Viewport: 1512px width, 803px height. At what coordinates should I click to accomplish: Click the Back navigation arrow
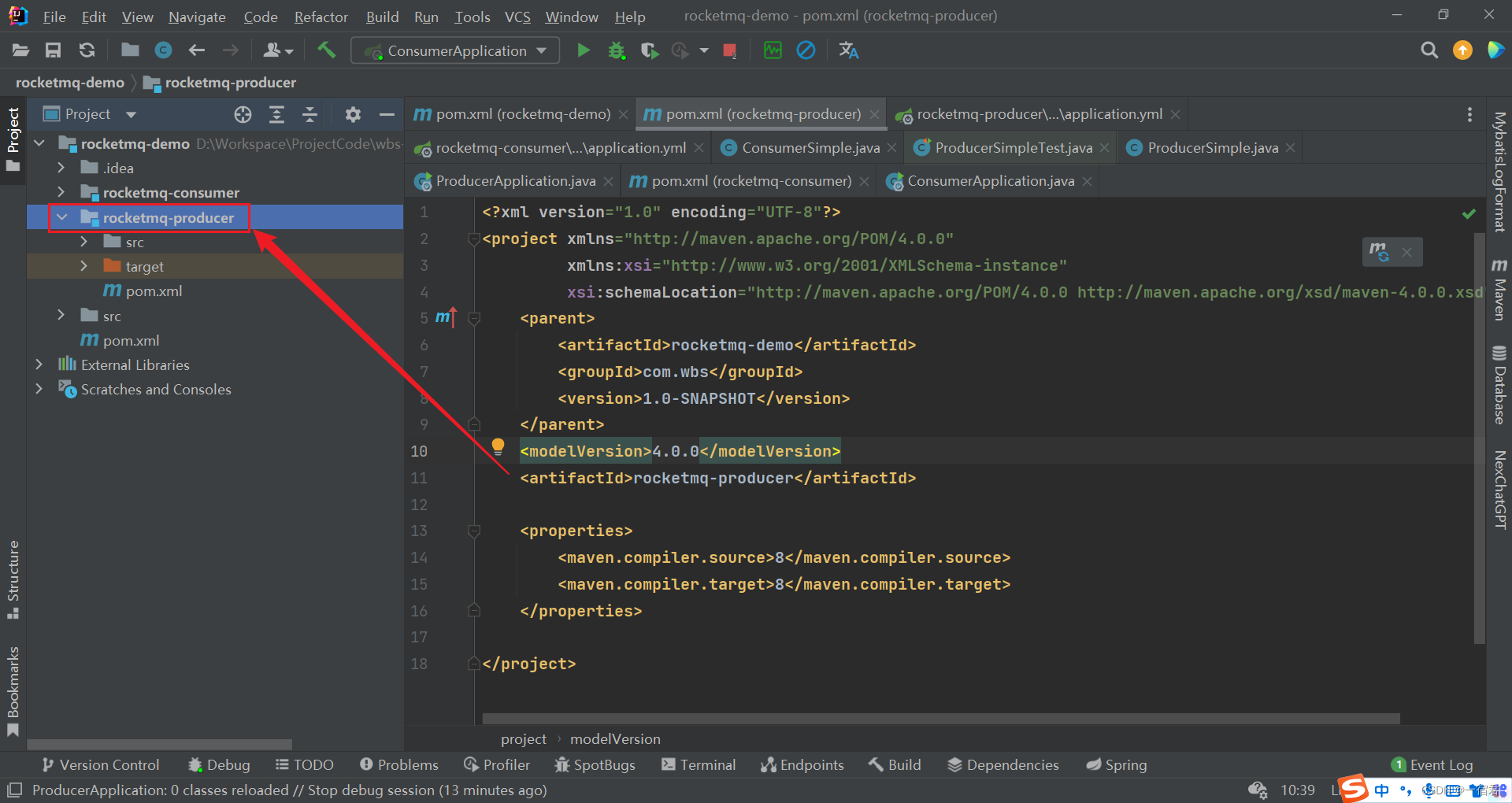[x=197, y=50]
